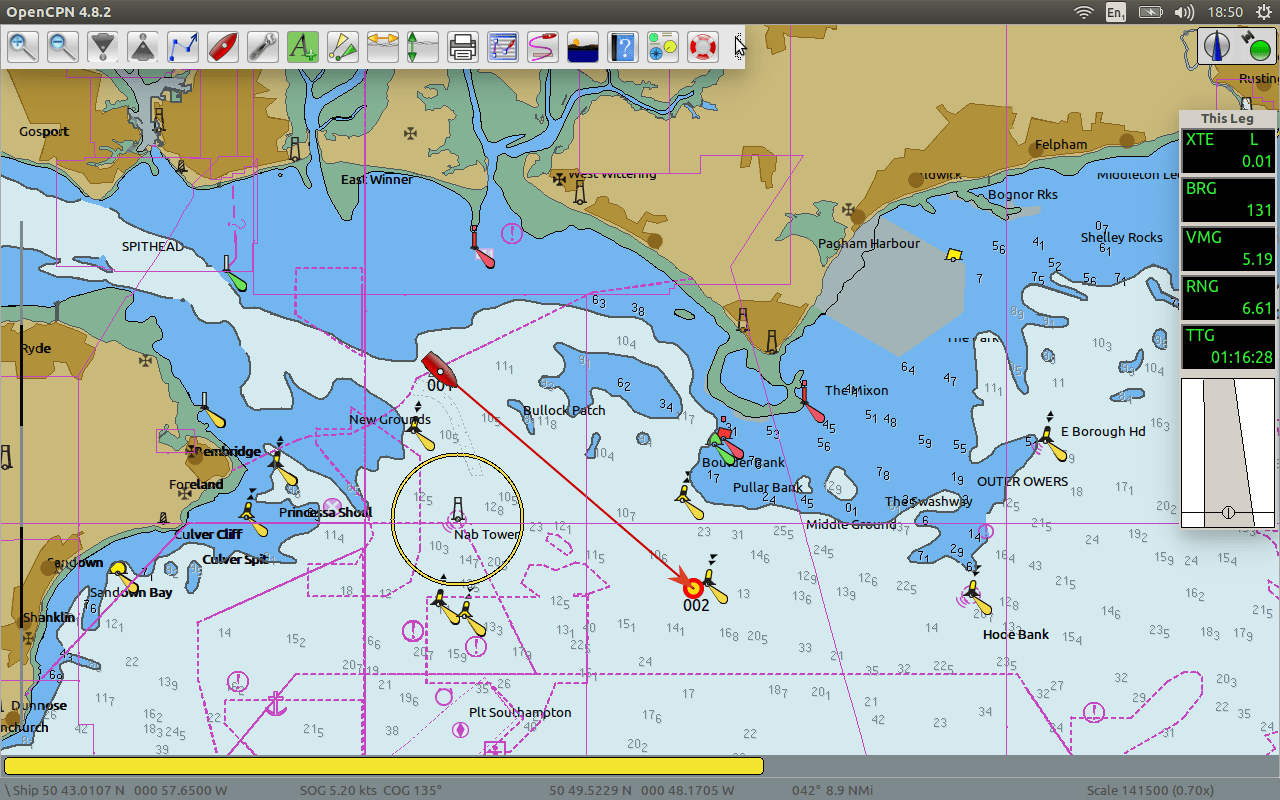Toggle chart text with green A icon
The width and height of the screenshot is (1280, 800).
click(x=302, y=46)
